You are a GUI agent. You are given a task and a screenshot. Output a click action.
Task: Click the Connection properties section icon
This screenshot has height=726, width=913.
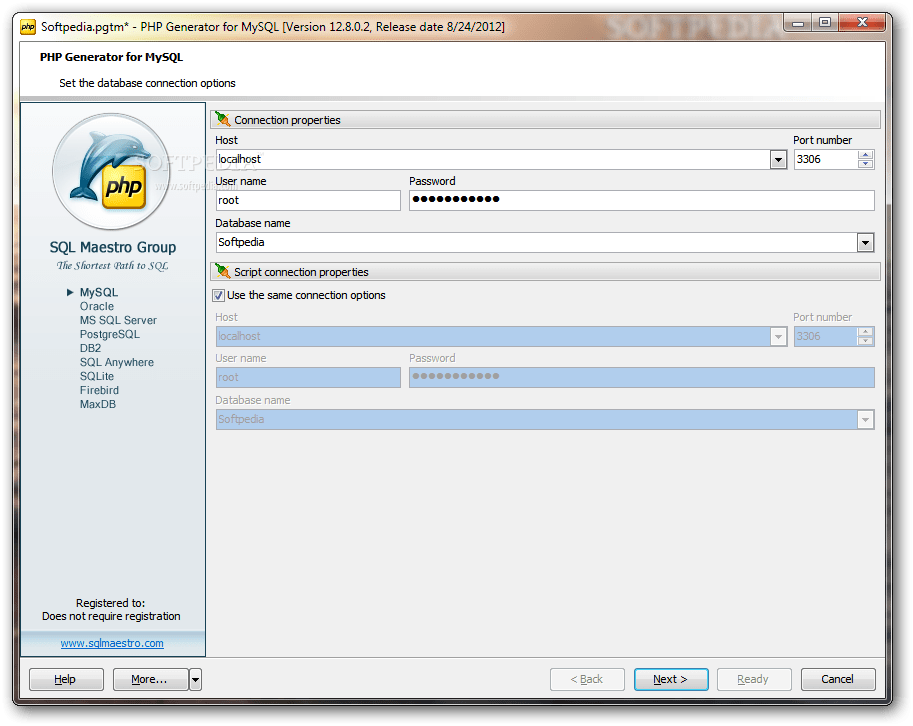[222, 119]
